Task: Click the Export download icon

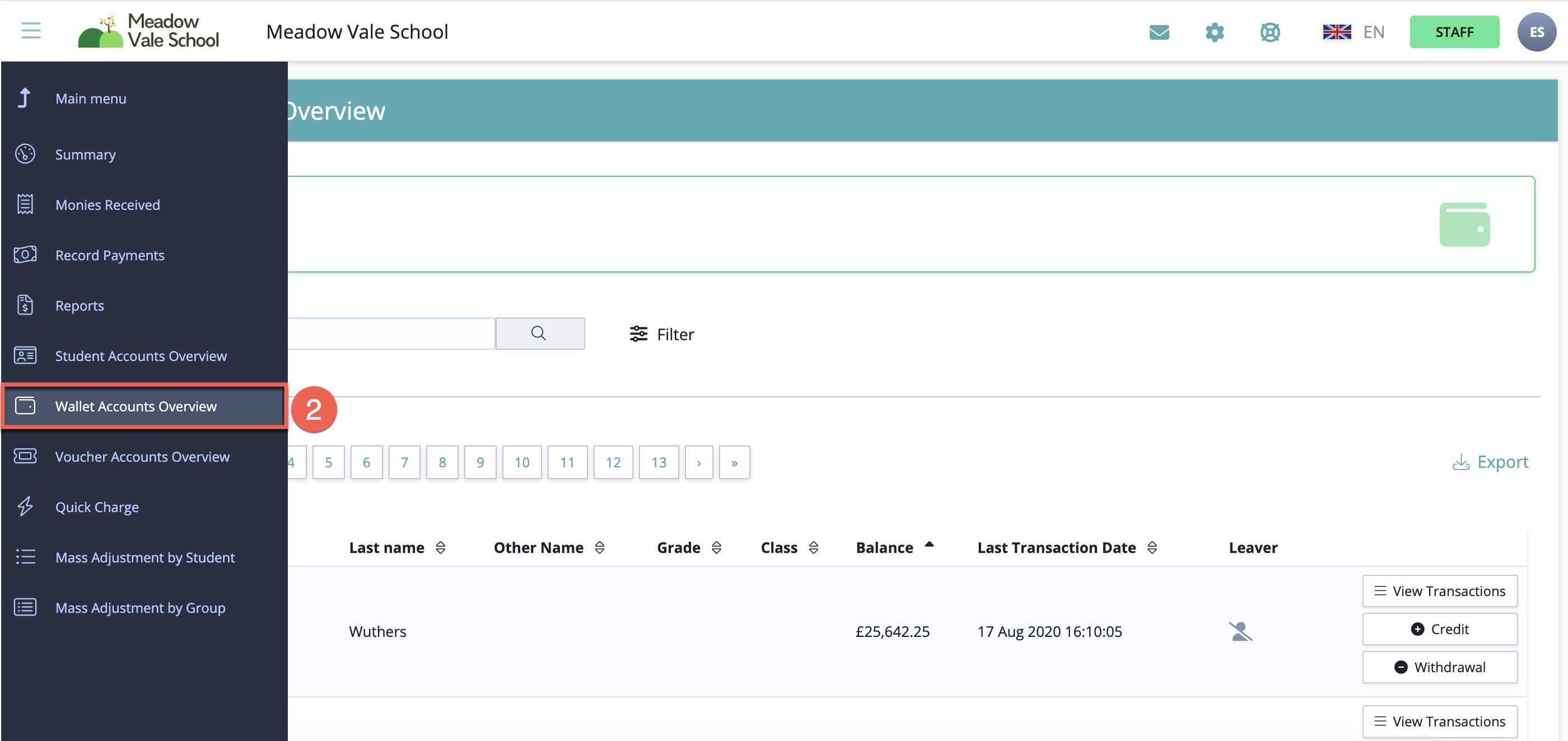Action: [1461, 462]
